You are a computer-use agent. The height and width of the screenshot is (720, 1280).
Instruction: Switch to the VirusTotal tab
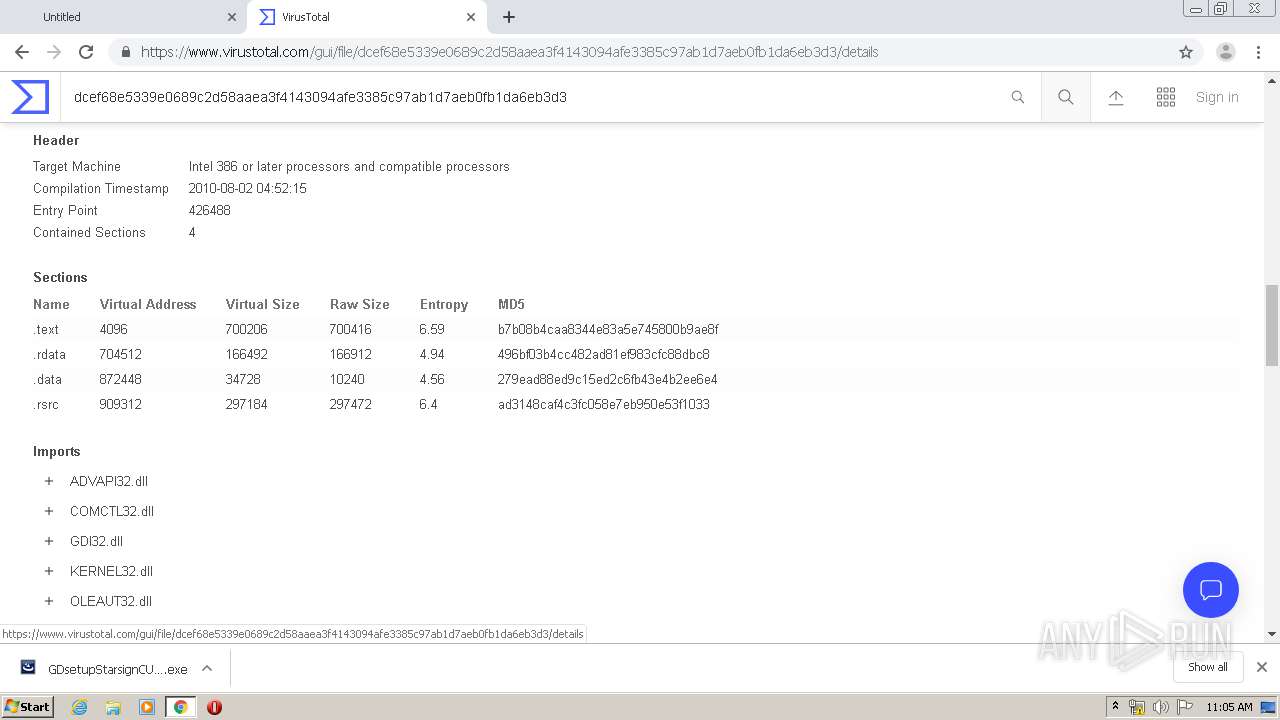(365, 17)
